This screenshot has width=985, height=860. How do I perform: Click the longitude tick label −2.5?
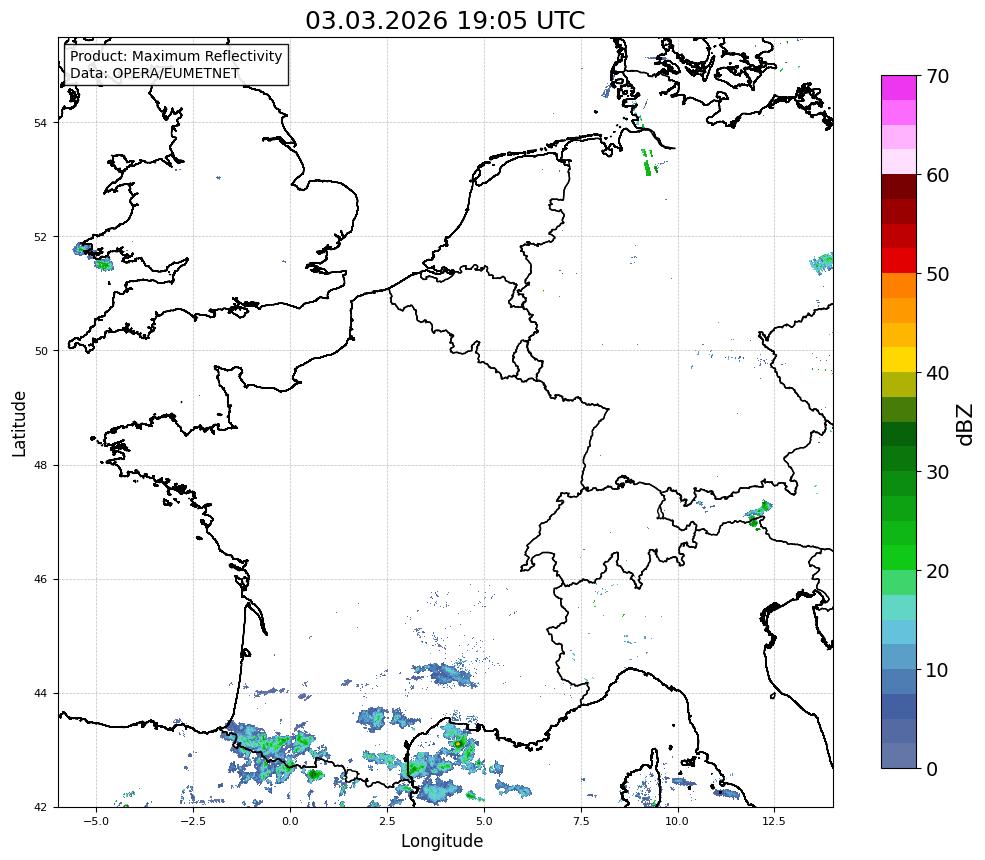point(193,821)
